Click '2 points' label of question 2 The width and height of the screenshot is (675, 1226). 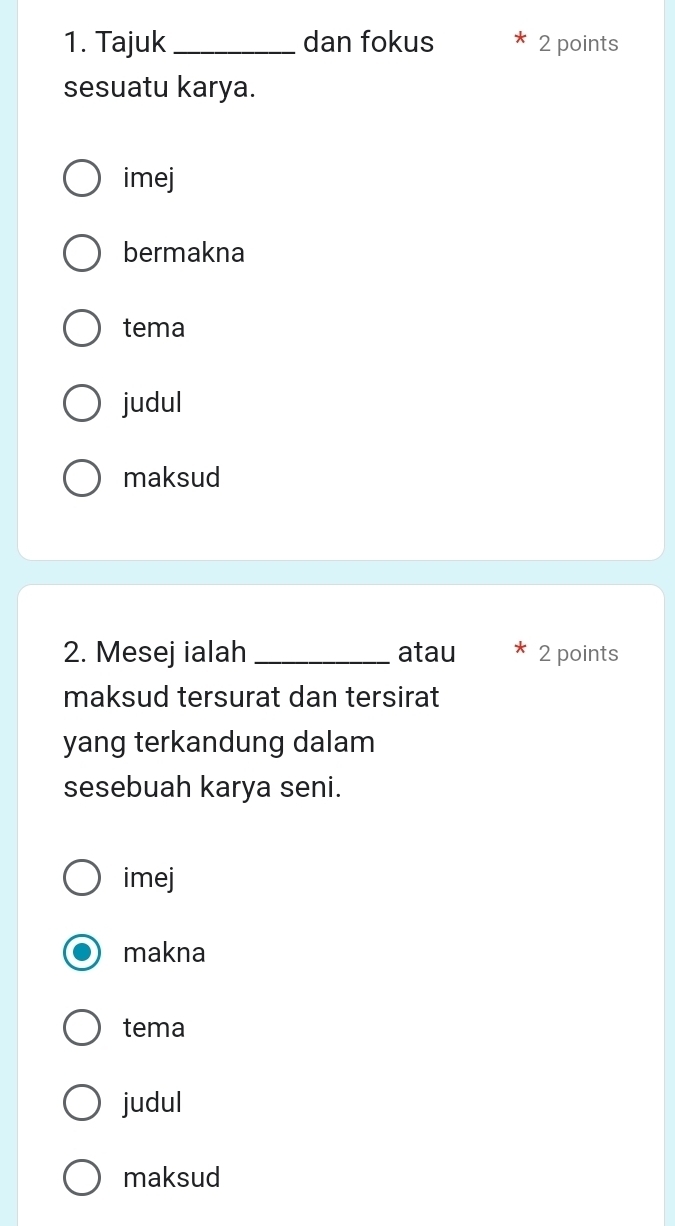pyautogui.click(x=578, y=654)
